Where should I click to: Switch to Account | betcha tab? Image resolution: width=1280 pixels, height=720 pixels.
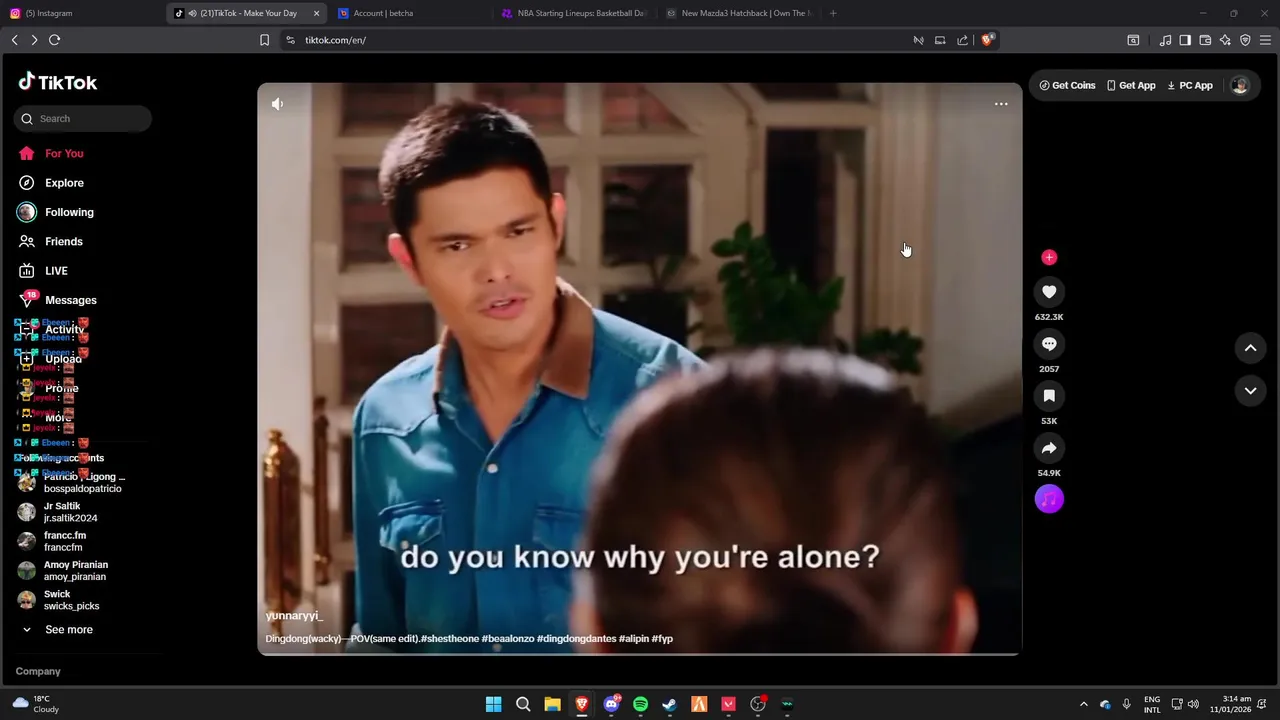410,13
